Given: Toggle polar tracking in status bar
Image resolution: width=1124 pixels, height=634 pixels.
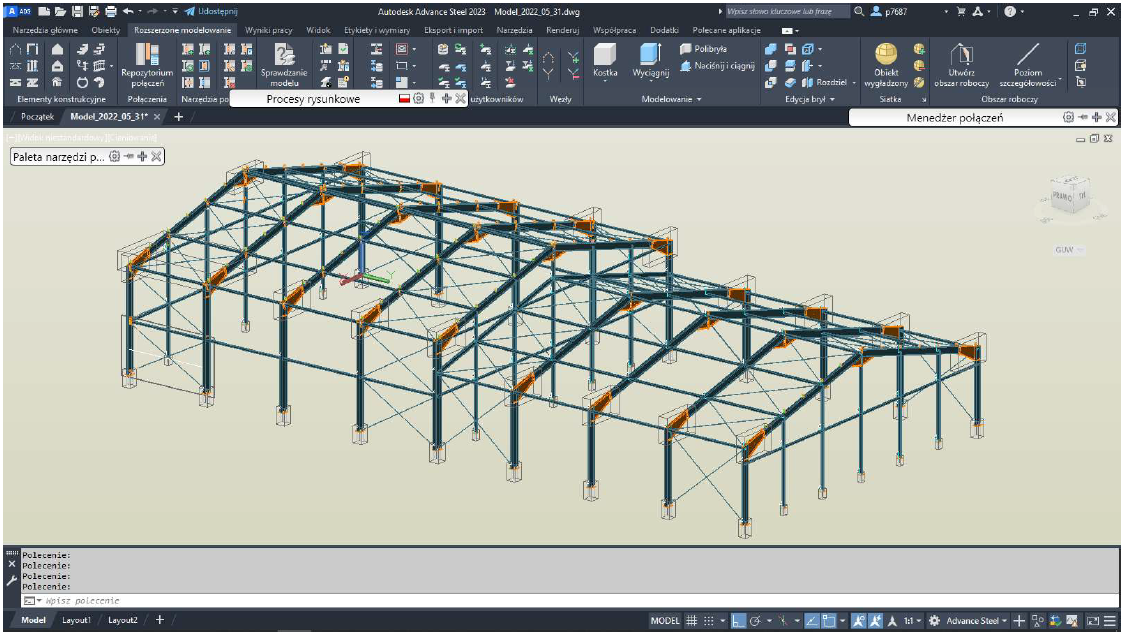Looking at the screenshot, I should click(756, 621).
